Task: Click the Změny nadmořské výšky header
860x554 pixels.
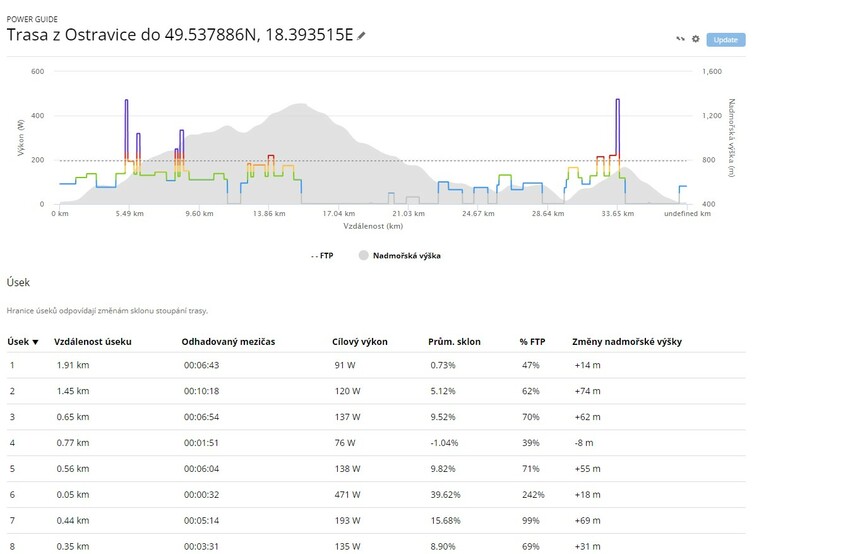Action: click(626, 341)
